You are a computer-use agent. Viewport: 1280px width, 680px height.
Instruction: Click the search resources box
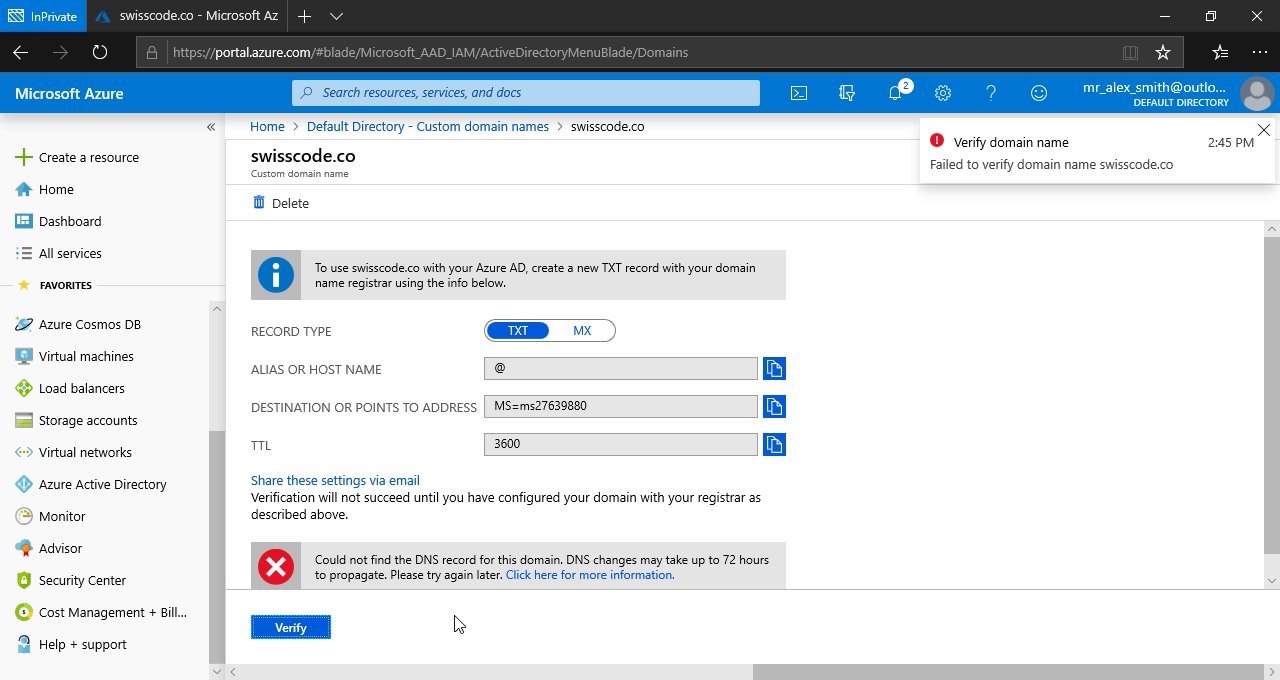coord(526,93)
